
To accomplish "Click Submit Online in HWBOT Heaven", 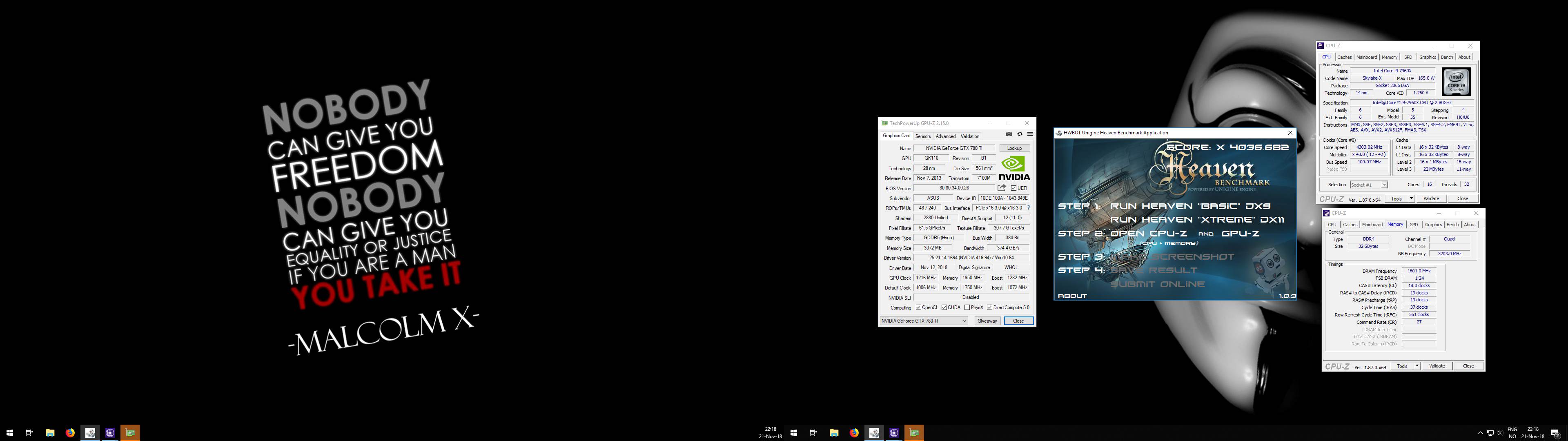I will tap(1157, 284).
